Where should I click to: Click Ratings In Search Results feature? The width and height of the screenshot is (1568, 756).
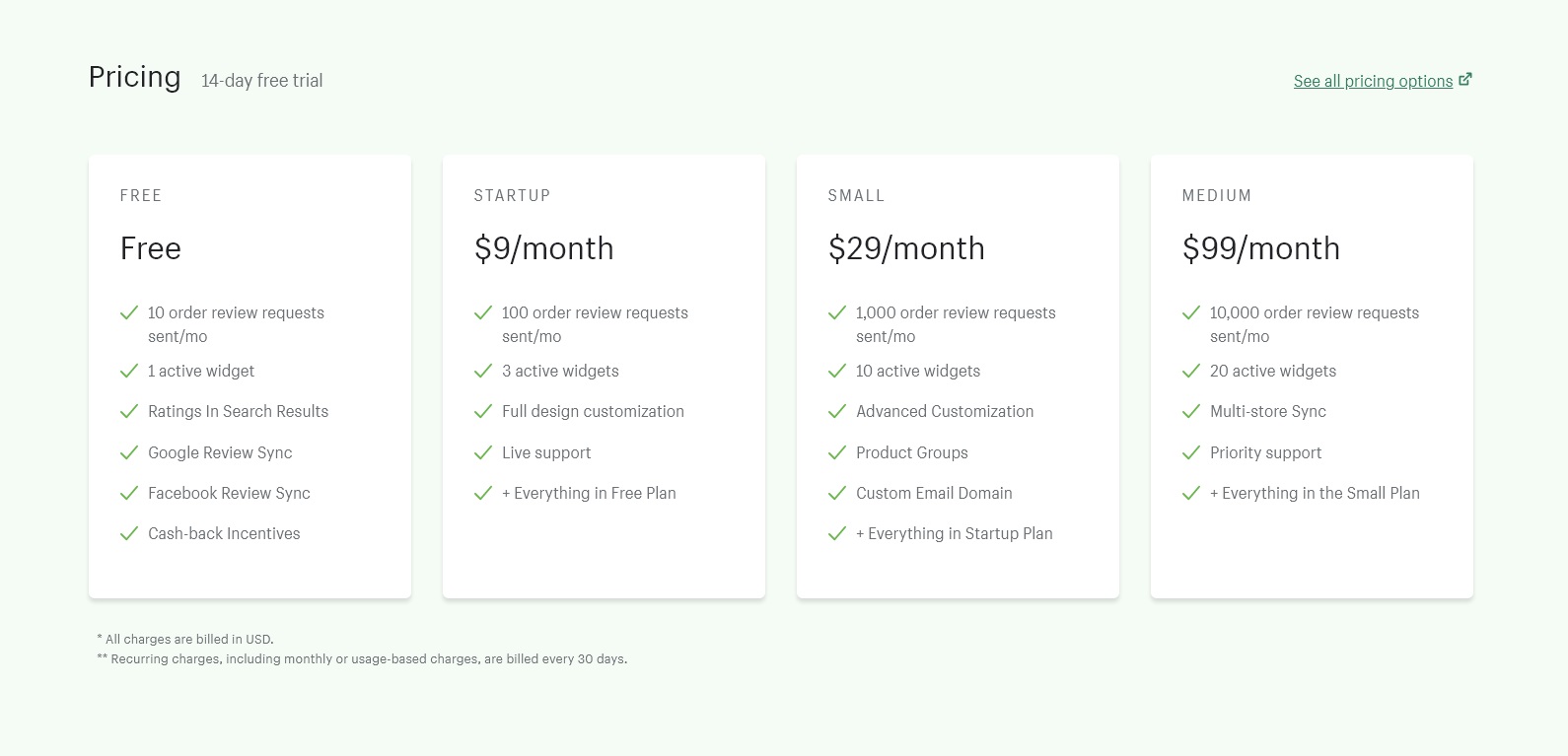pos(238,411)
